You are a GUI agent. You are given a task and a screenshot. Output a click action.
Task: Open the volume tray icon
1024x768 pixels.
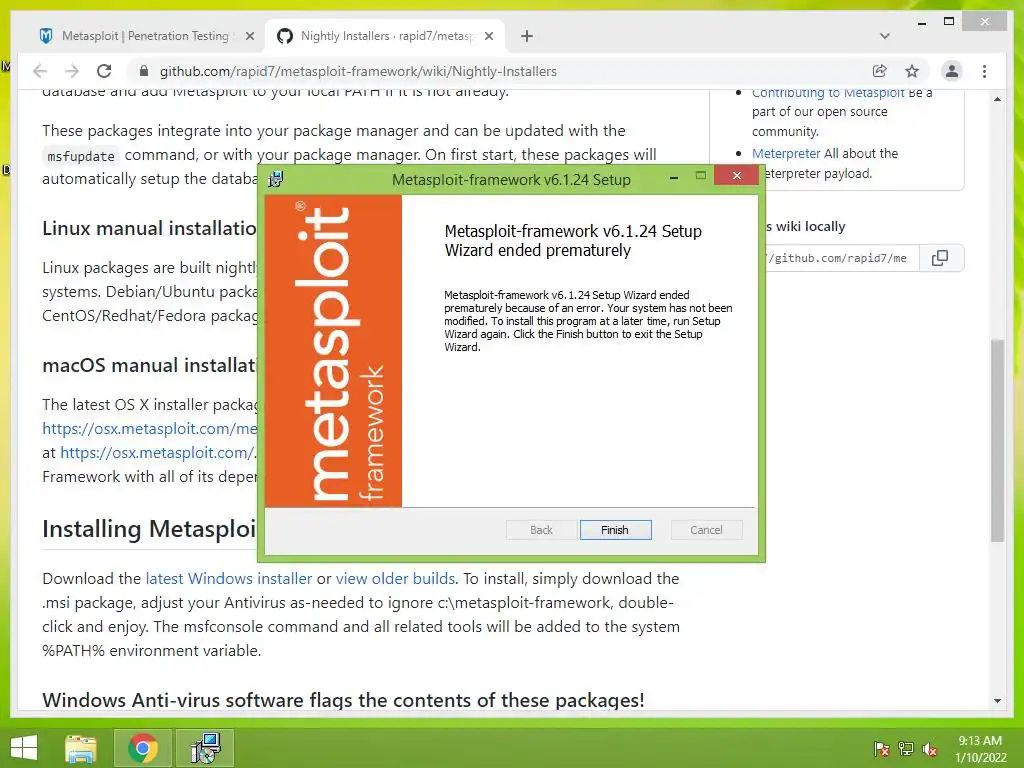930,749
